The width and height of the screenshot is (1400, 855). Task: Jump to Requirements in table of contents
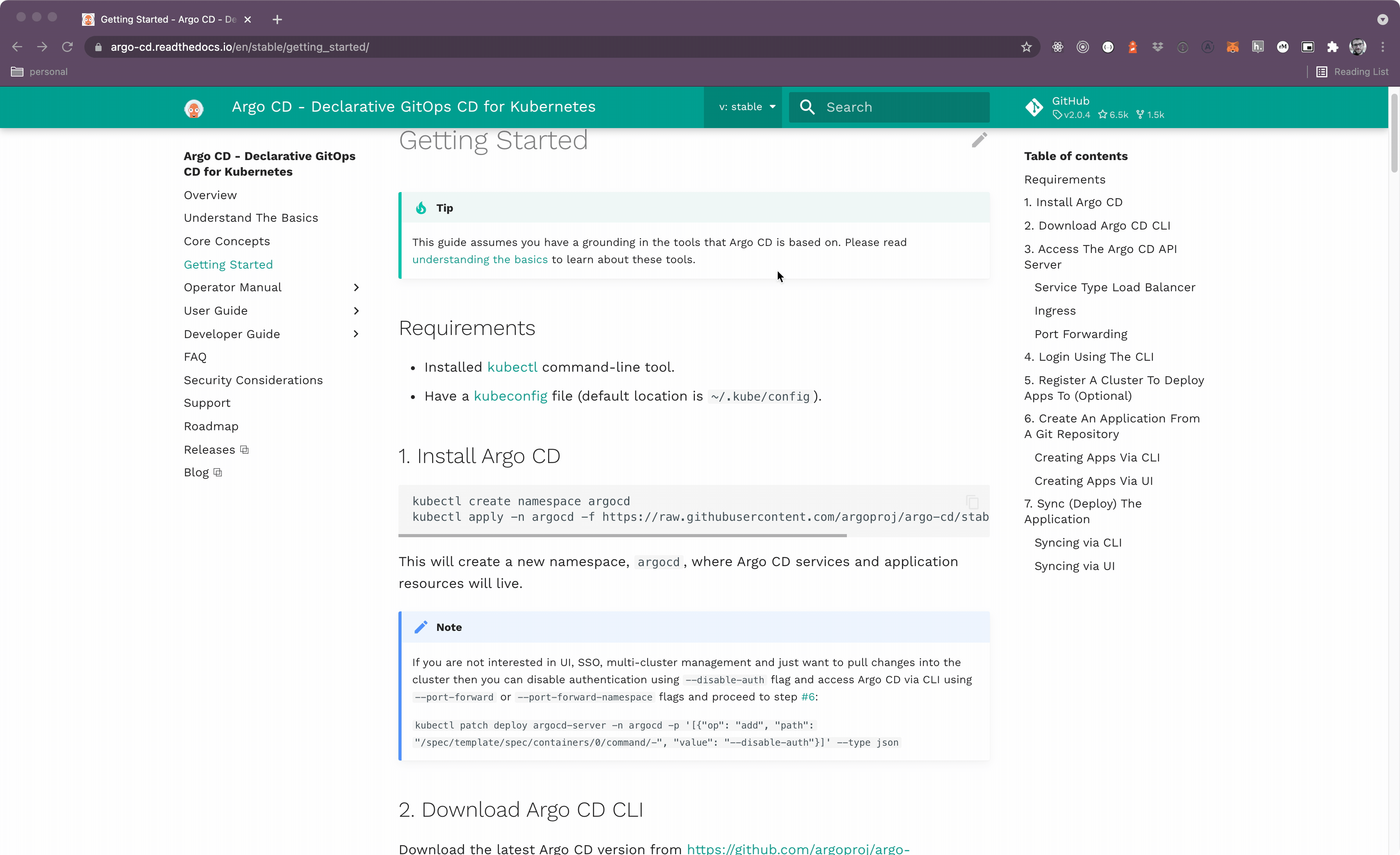[1064, 180]
